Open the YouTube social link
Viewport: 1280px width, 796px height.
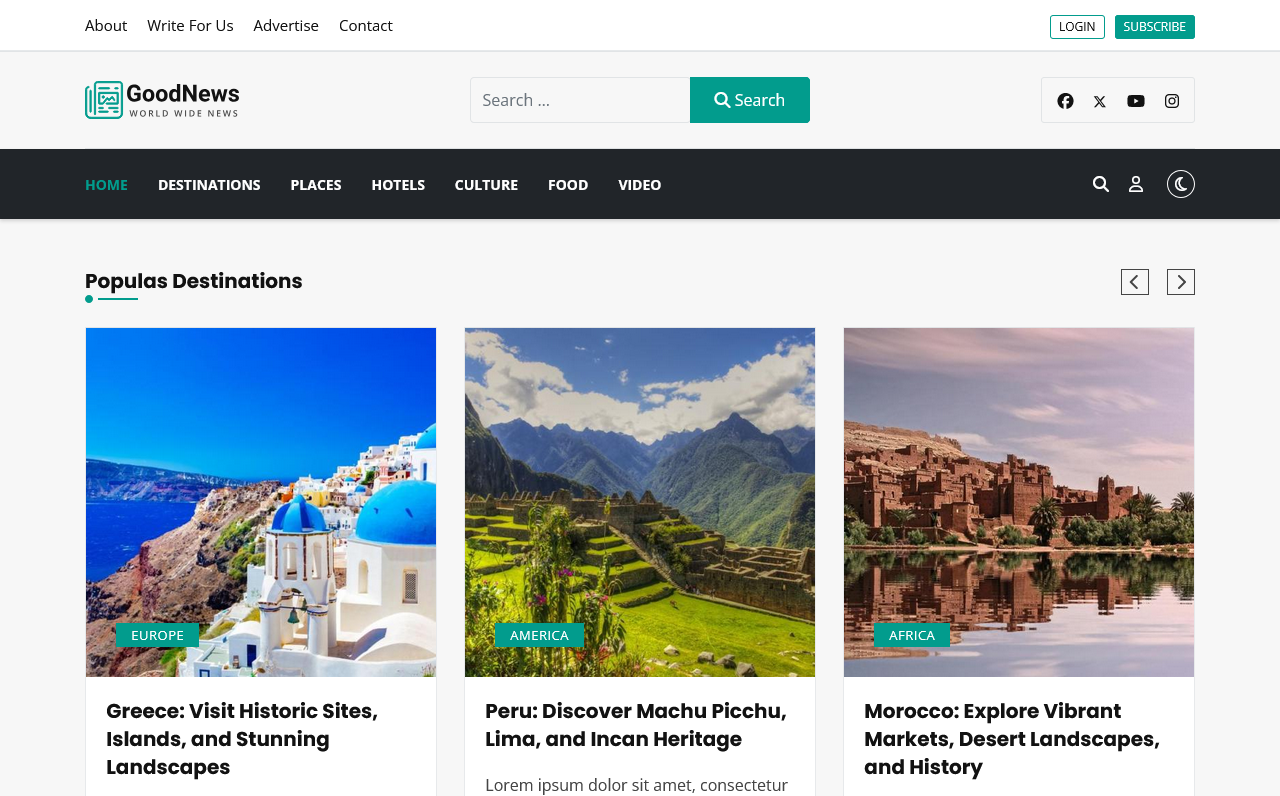(x=1136, y=101)
